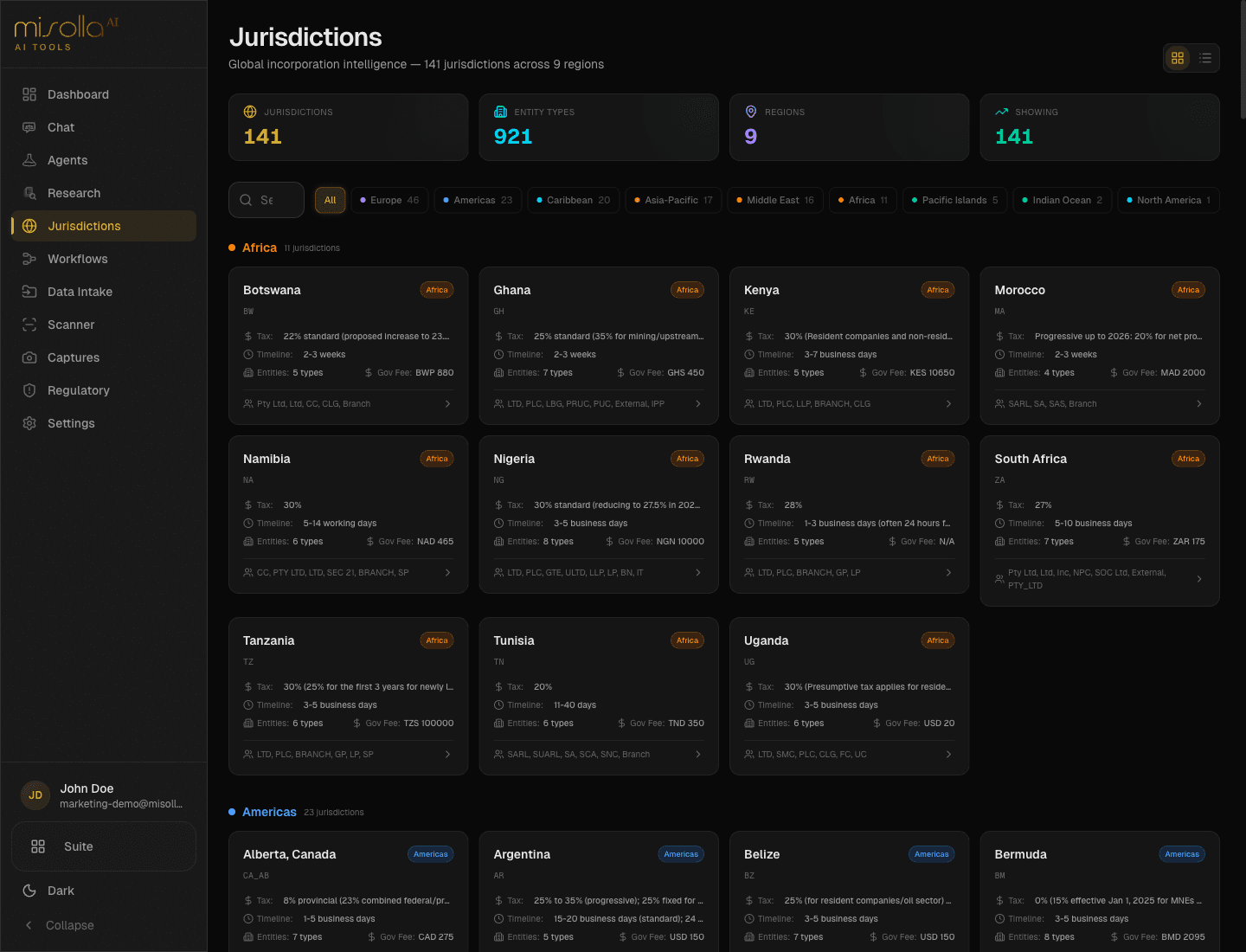Click the Dashboard grid icon in sidebar
This screenshot has width=1246, height=952.
click(x=29, y=94)
